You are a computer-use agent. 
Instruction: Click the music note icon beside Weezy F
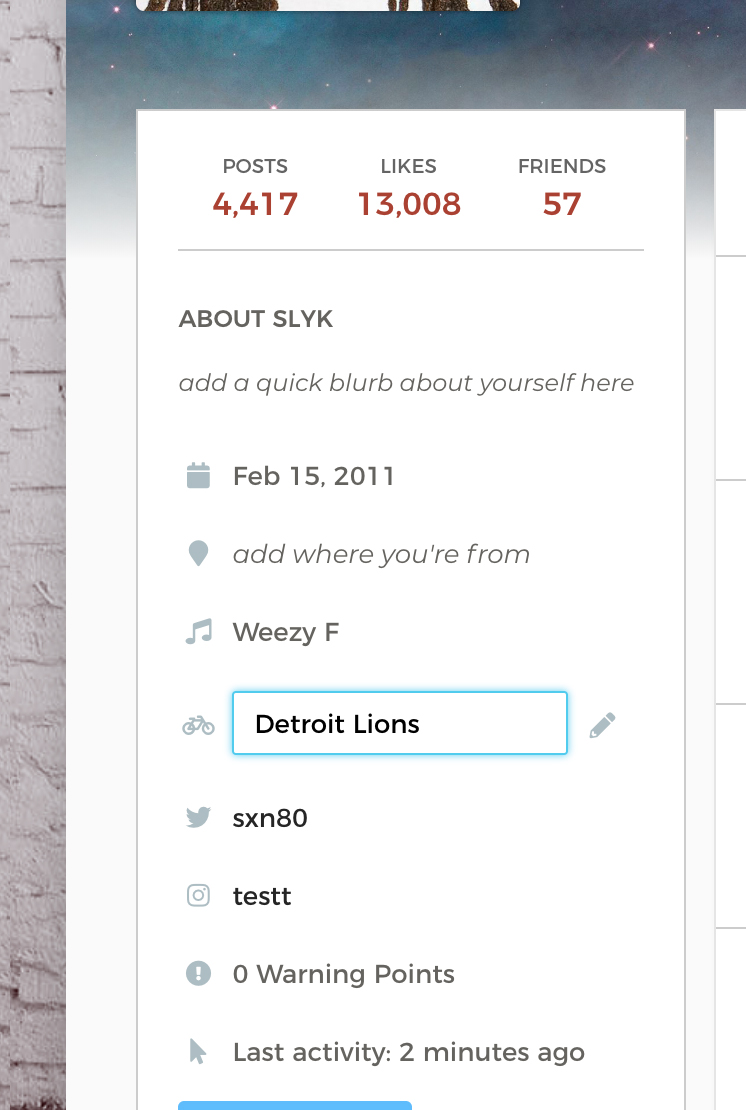pos(198,631)
